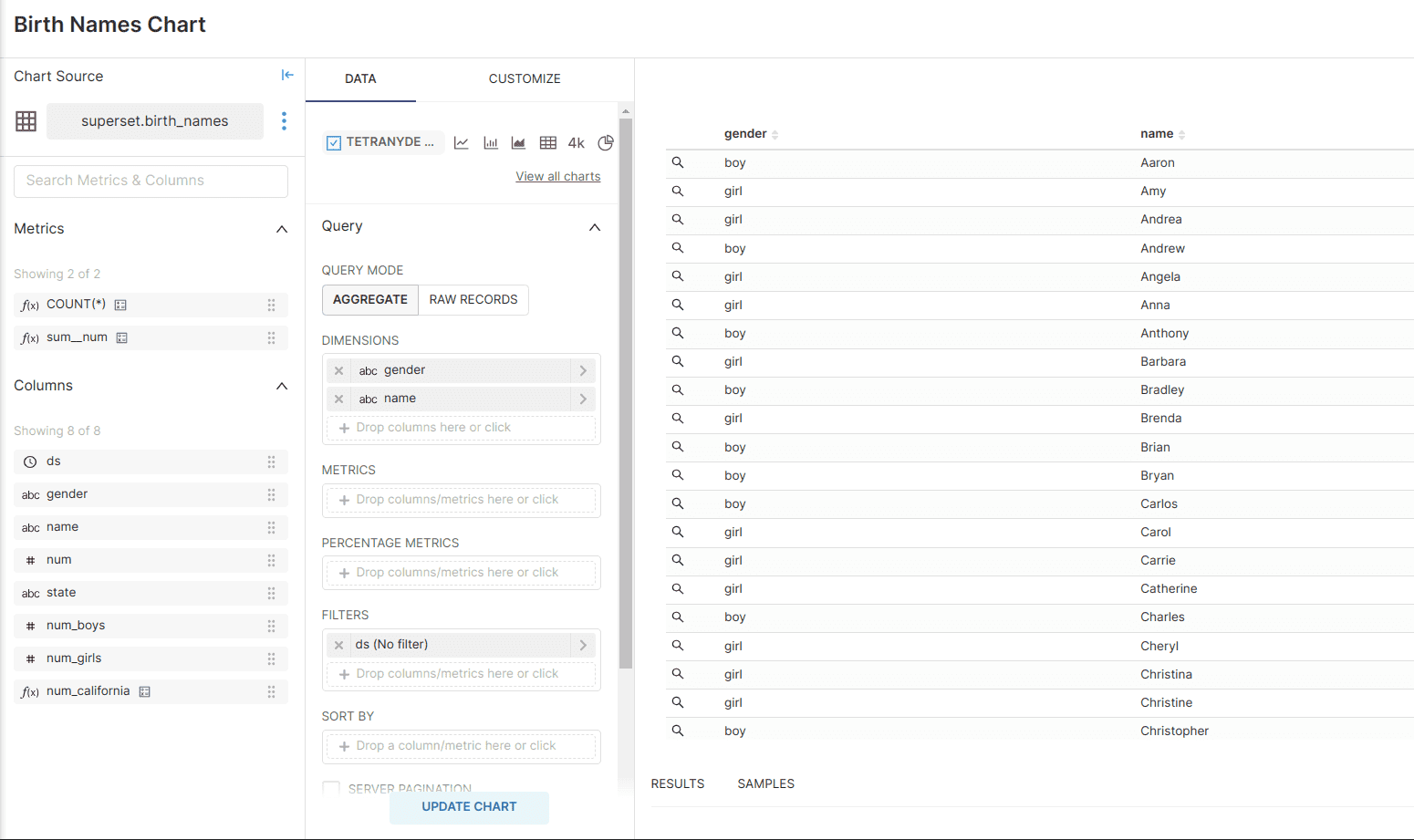
Task: Collapse the Chart Source panel via arrow icon
Action: (287, 74)
